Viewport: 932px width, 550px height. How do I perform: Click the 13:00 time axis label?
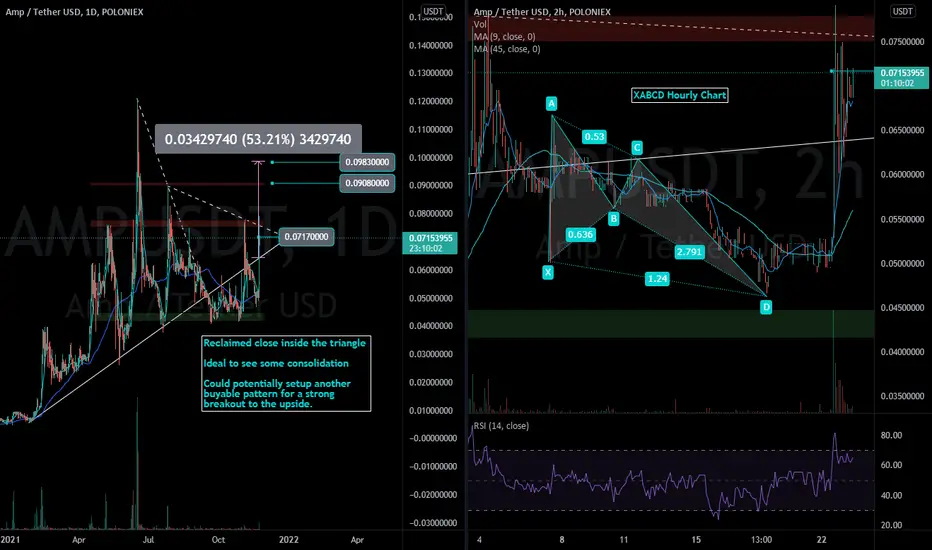click(x=761, y=540)
